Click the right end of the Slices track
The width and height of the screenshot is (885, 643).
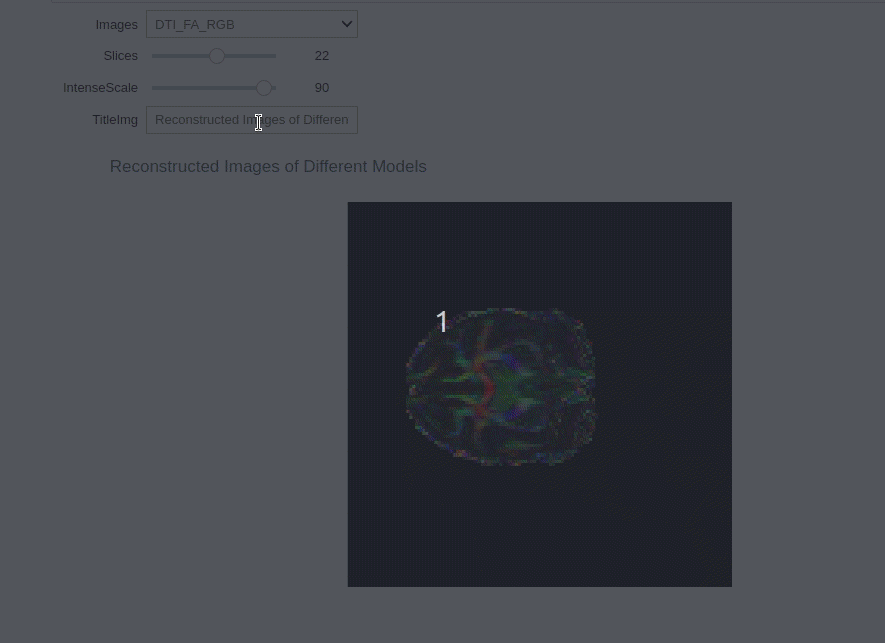pyautogui.click(x=274, y=56)
